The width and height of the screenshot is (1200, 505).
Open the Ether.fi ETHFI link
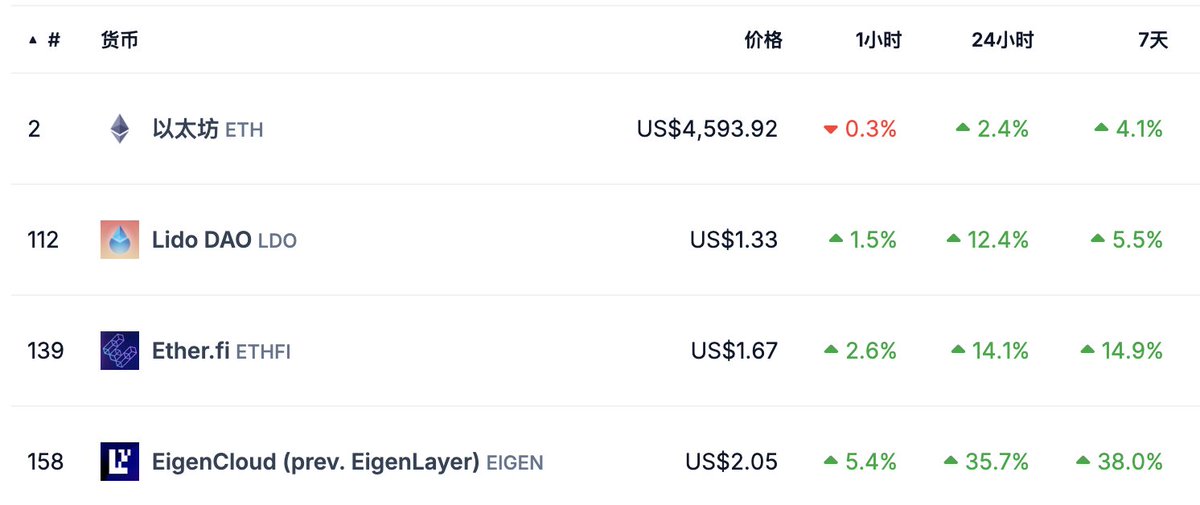221,351
